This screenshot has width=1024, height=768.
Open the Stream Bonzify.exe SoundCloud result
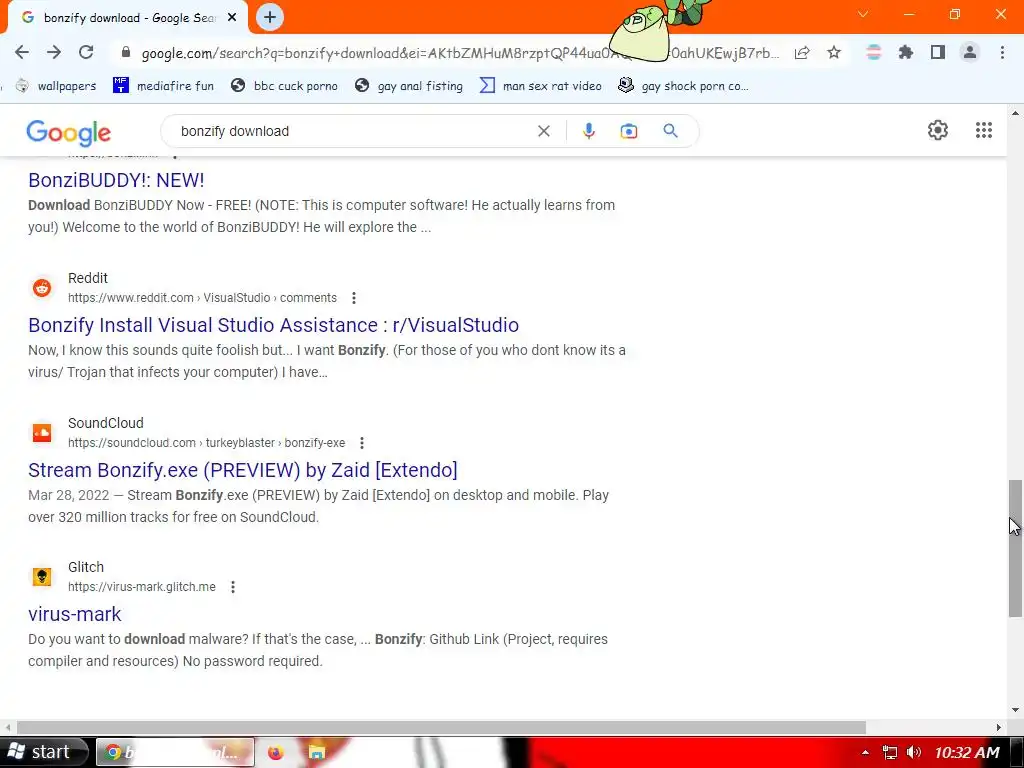tap(243, 470)
